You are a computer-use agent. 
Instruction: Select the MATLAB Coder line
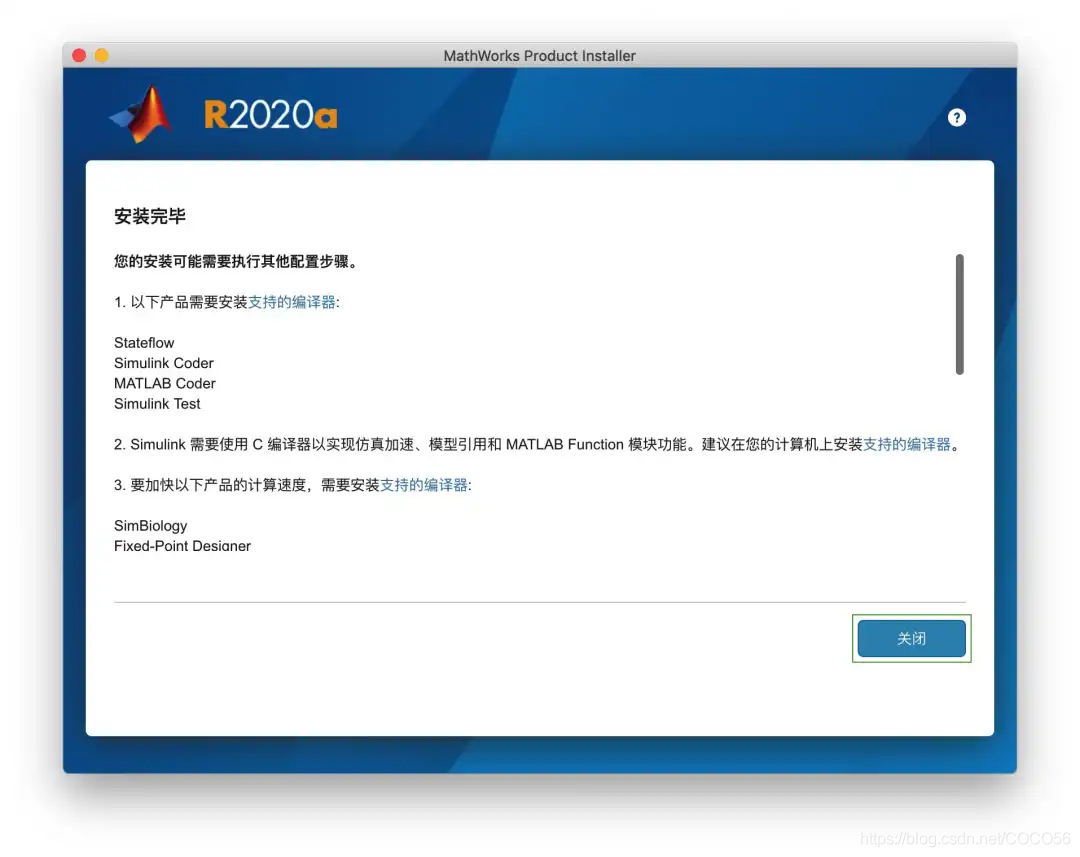coord(165,384)
